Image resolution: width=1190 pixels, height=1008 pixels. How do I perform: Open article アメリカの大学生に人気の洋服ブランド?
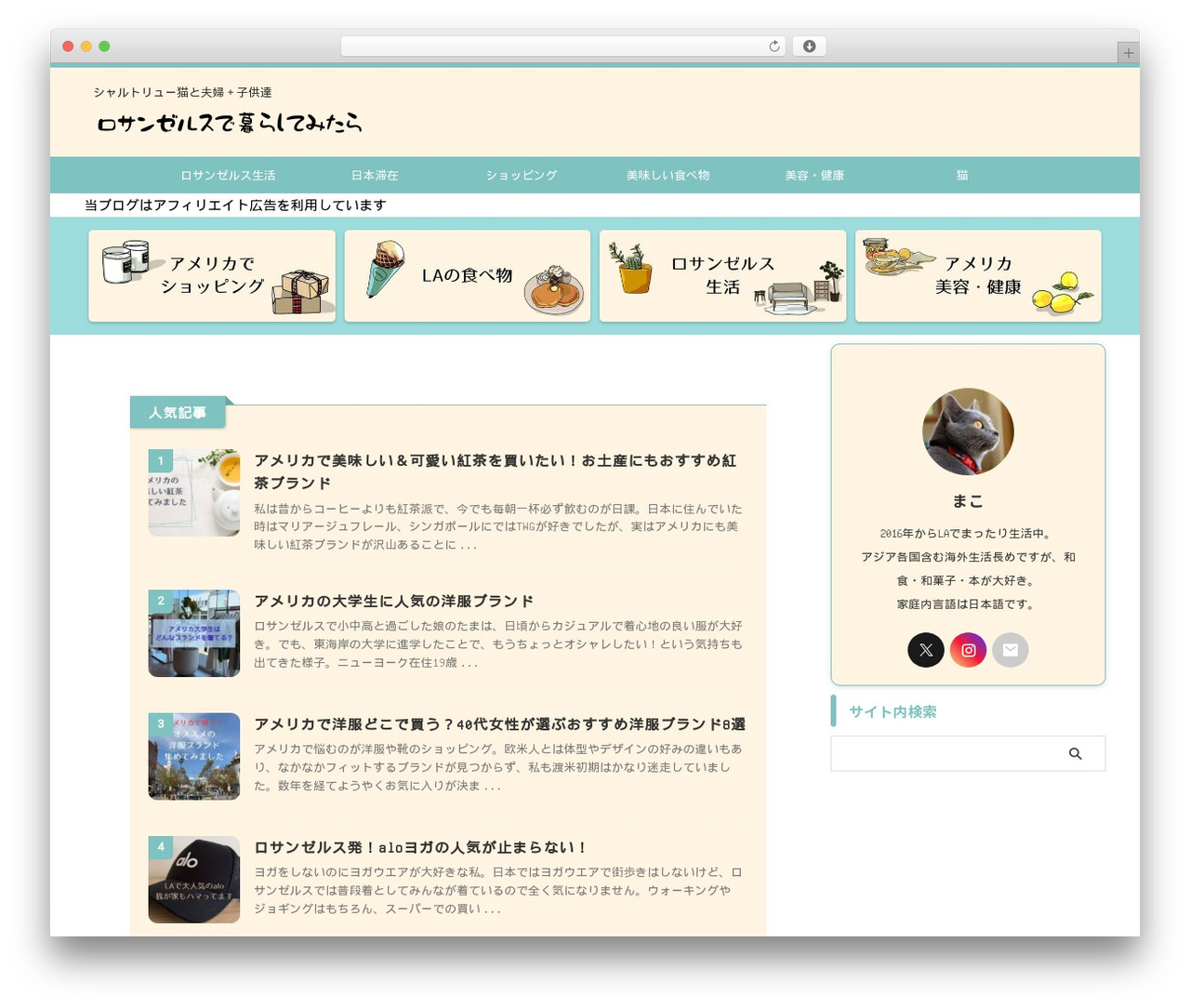point(394,601)
